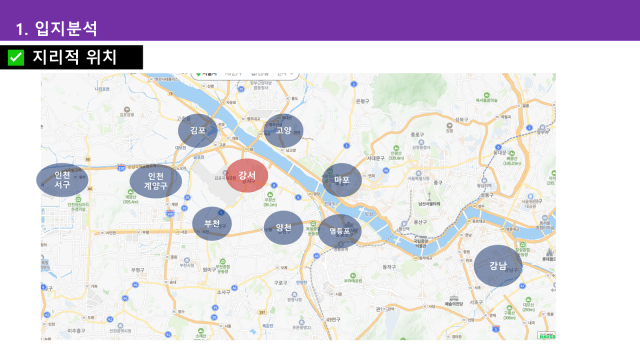
Task: Click the 계양산 mountain icon
Action: (x=131, y=192)
